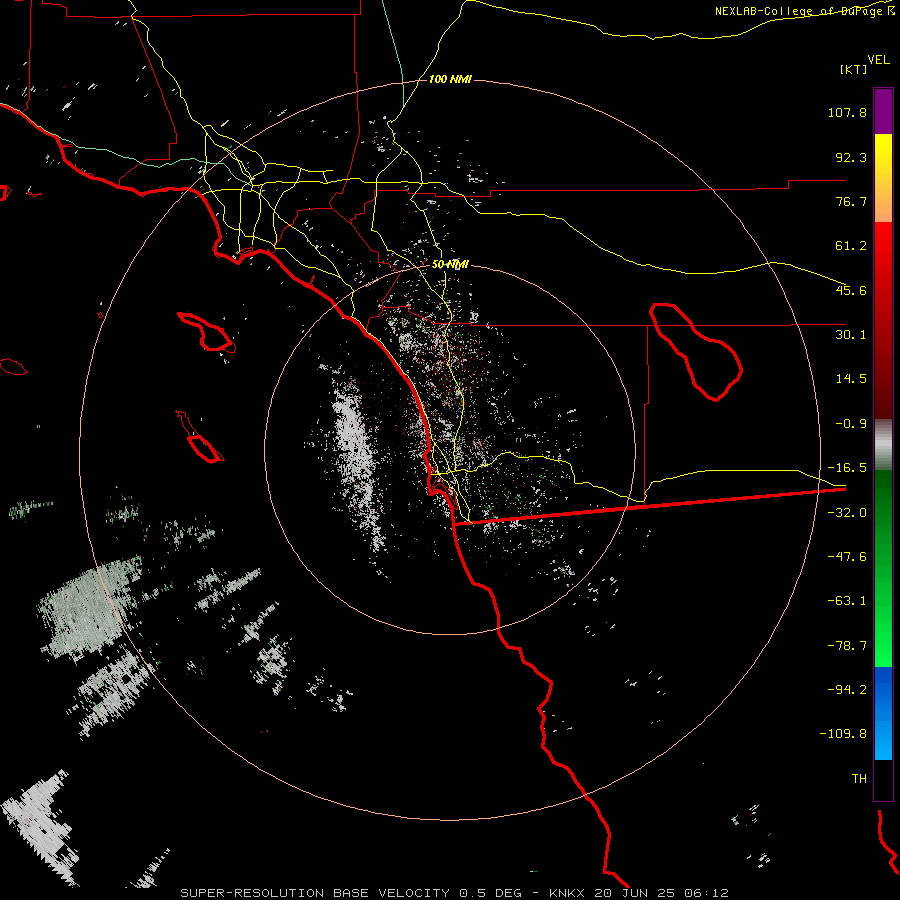Click the -78.7 velocity scale value
Viewport: 900px width, 900px height.
click(847, 646)
